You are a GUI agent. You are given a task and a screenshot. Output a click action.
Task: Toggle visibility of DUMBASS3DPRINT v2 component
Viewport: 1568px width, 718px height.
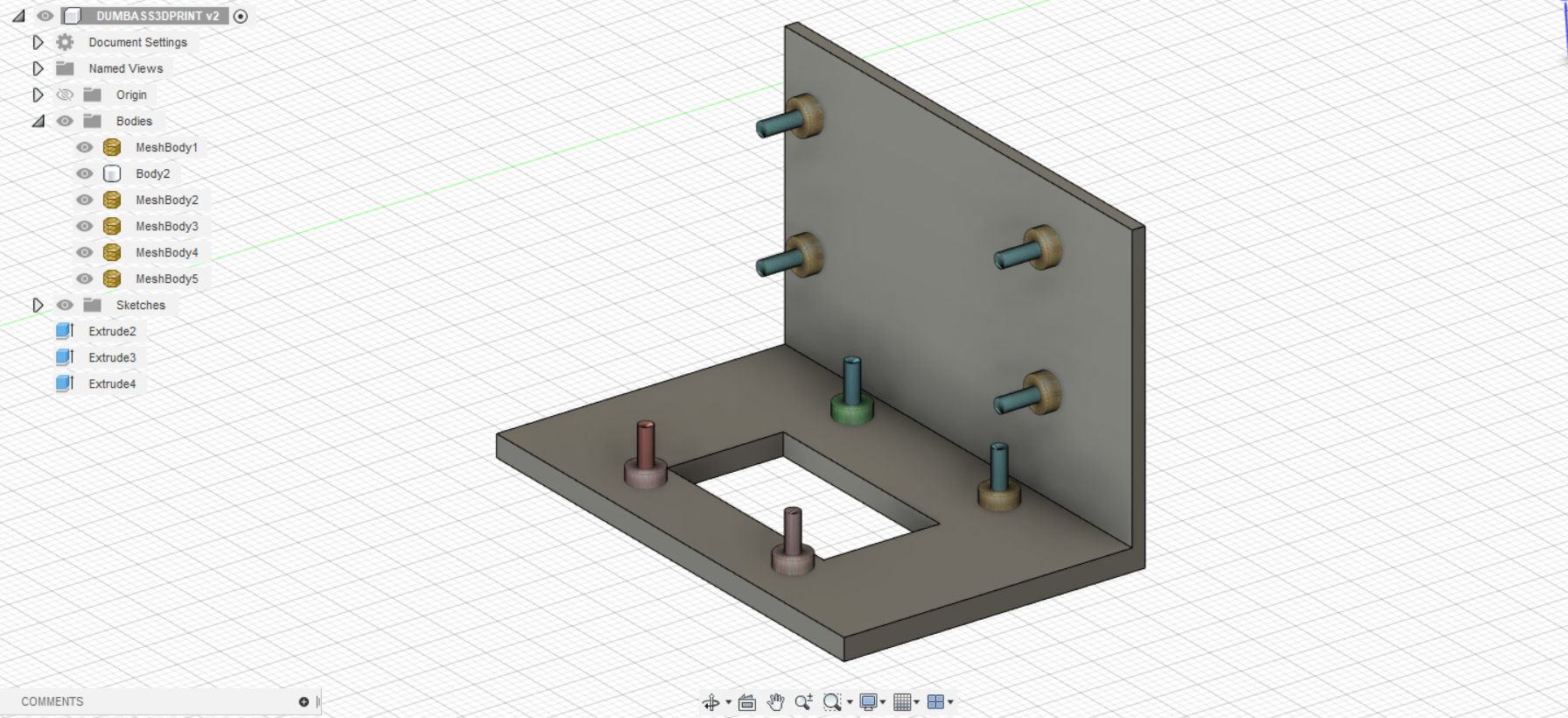coord(45,16)
